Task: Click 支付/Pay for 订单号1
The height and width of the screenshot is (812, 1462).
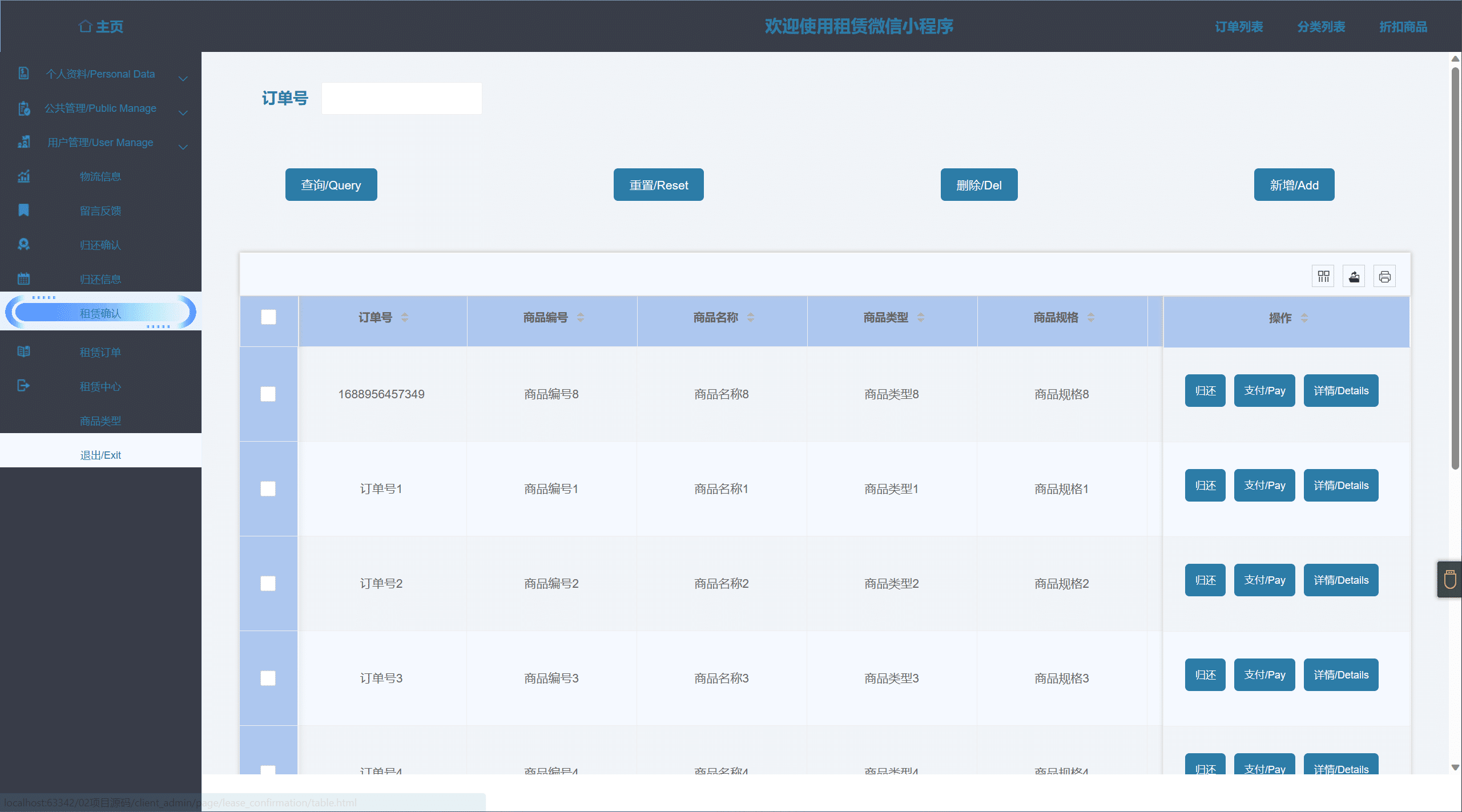Action: 1264,486
